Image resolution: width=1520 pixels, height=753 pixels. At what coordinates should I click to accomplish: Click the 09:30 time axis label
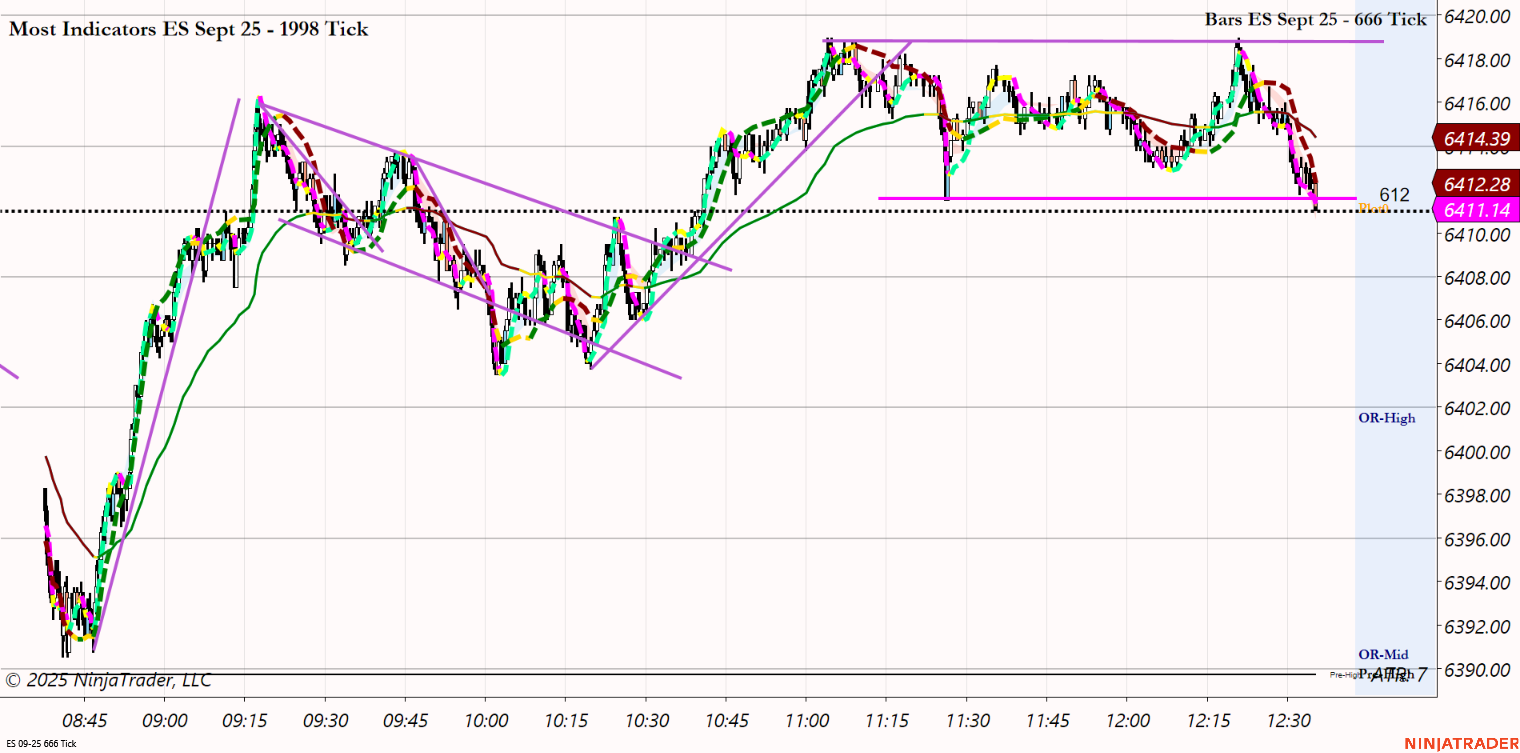[x=325, y=720]
